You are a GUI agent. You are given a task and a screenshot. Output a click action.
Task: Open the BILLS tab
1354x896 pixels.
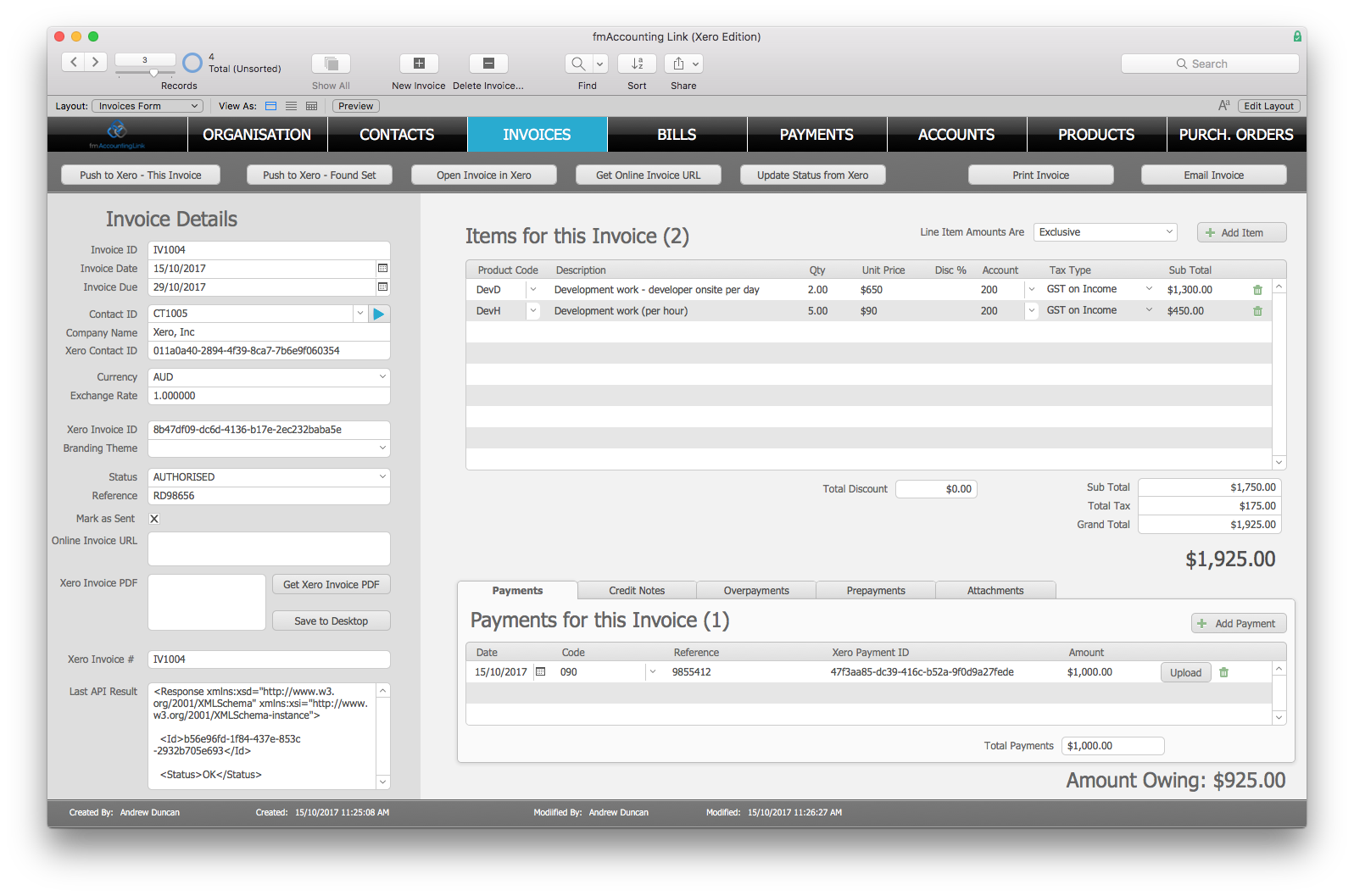tap(677, 135)
